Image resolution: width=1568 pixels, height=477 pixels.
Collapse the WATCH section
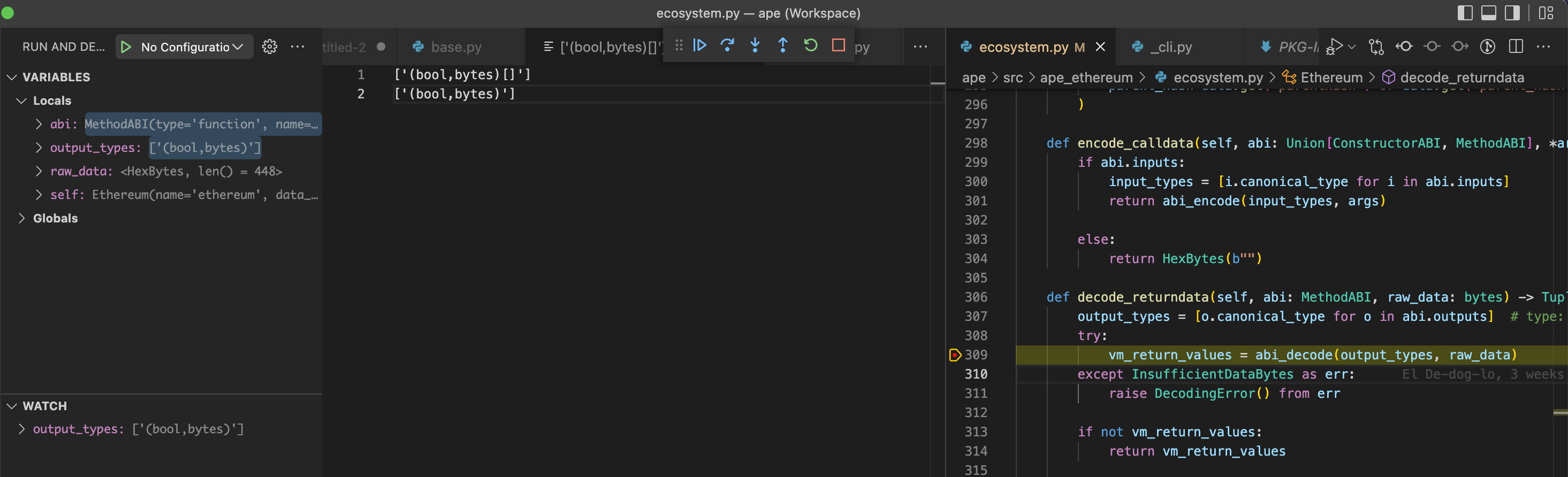click(x=12, y=406)
